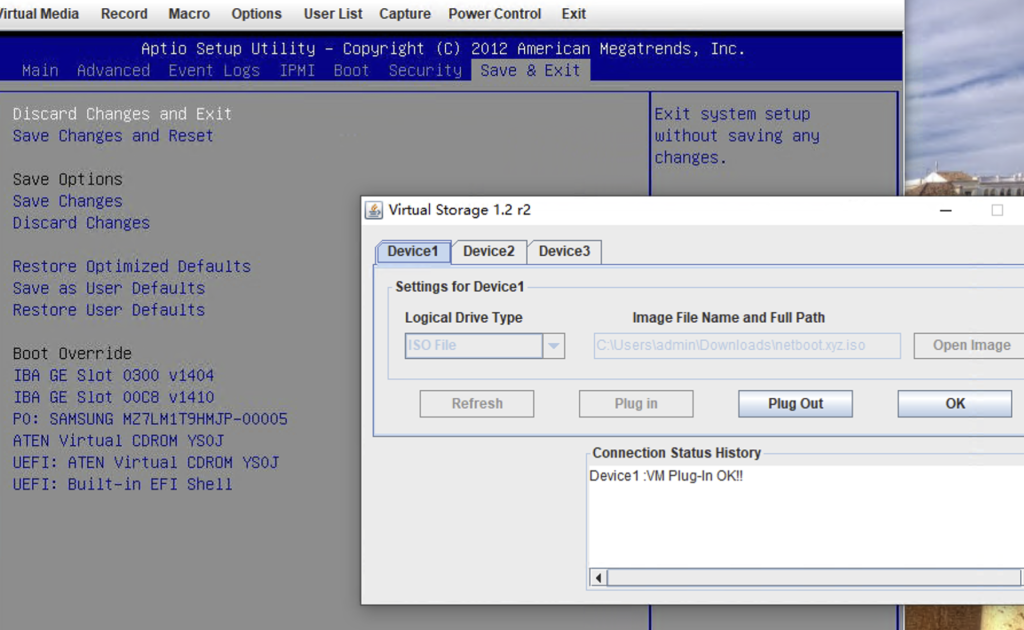Open the Record menu
This screenshot has height=630, width=1024.
[124, 14]
